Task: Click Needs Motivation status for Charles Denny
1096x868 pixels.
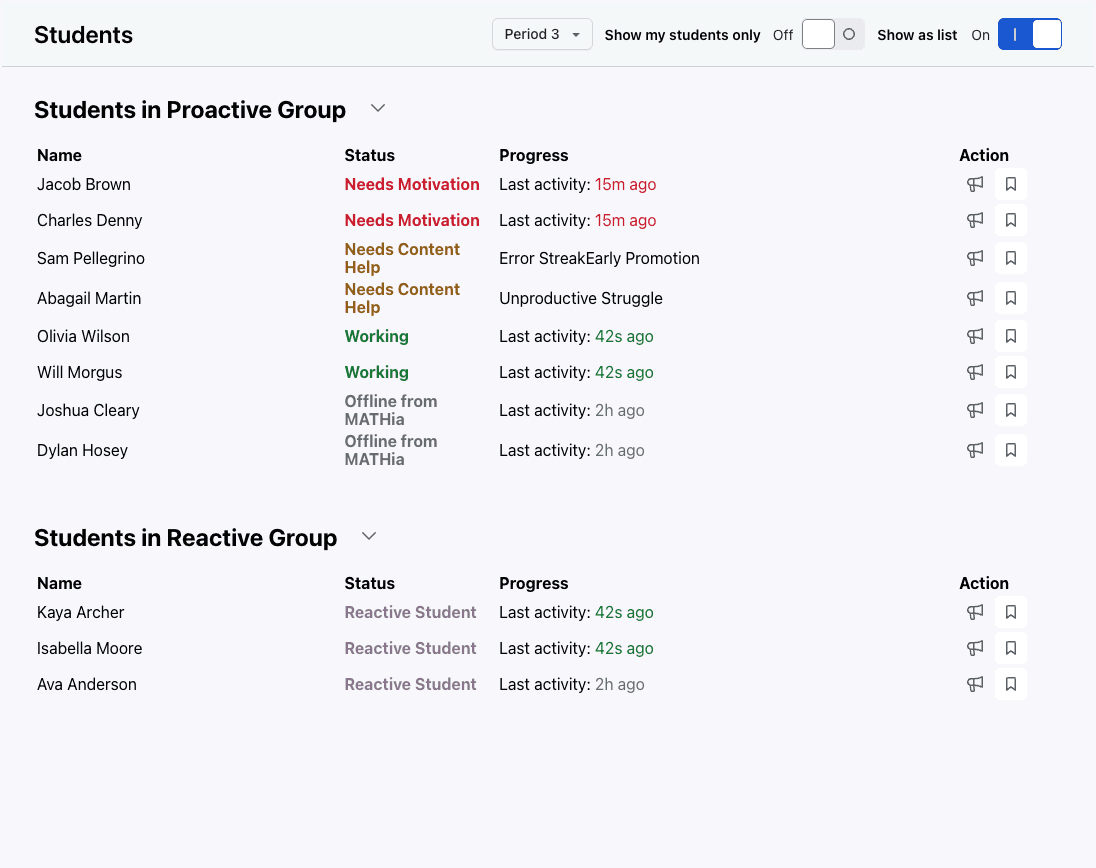Action: point(412,220)
